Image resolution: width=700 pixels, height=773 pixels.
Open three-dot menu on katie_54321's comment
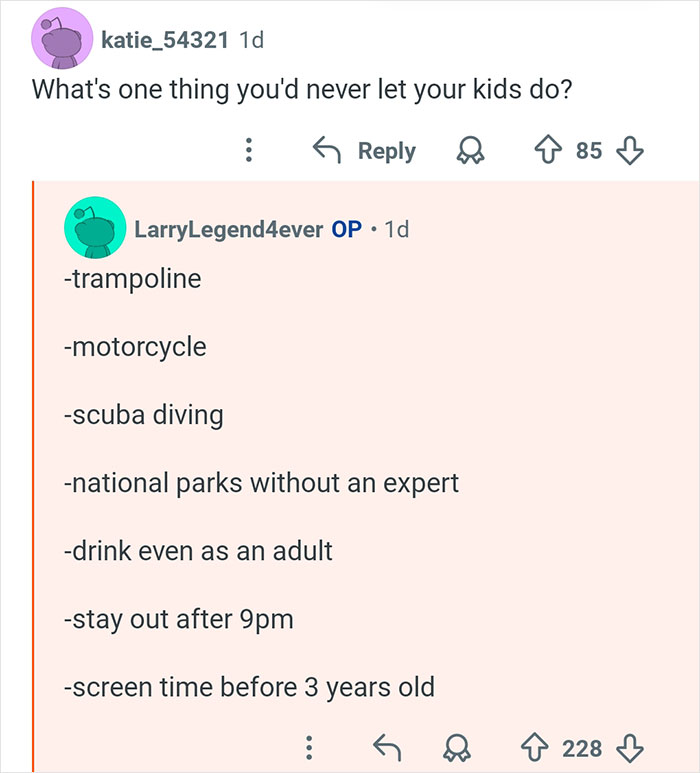[x=248, y=151]
